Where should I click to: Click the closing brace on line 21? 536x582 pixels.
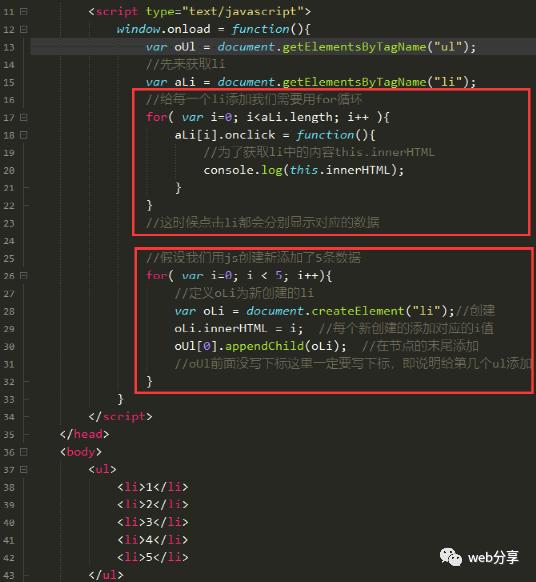179,188
